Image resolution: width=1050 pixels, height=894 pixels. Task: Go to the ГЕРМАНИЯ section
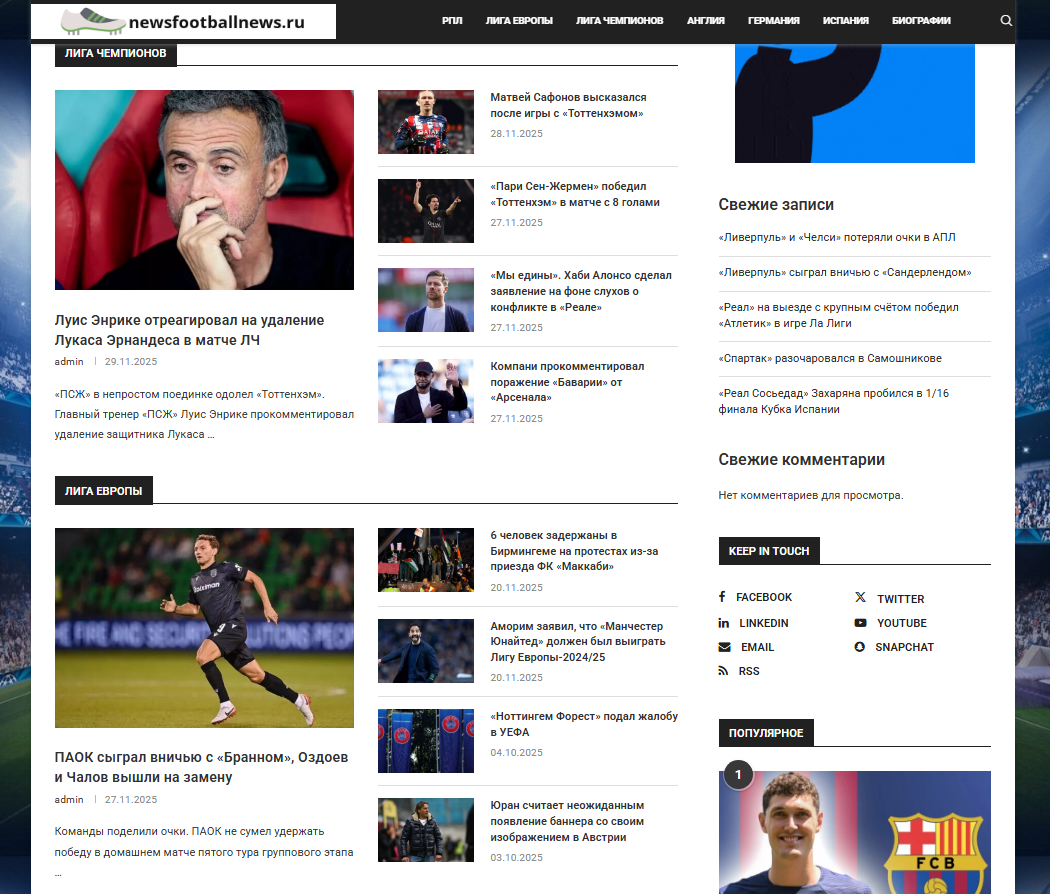click(x=773, y=21)
